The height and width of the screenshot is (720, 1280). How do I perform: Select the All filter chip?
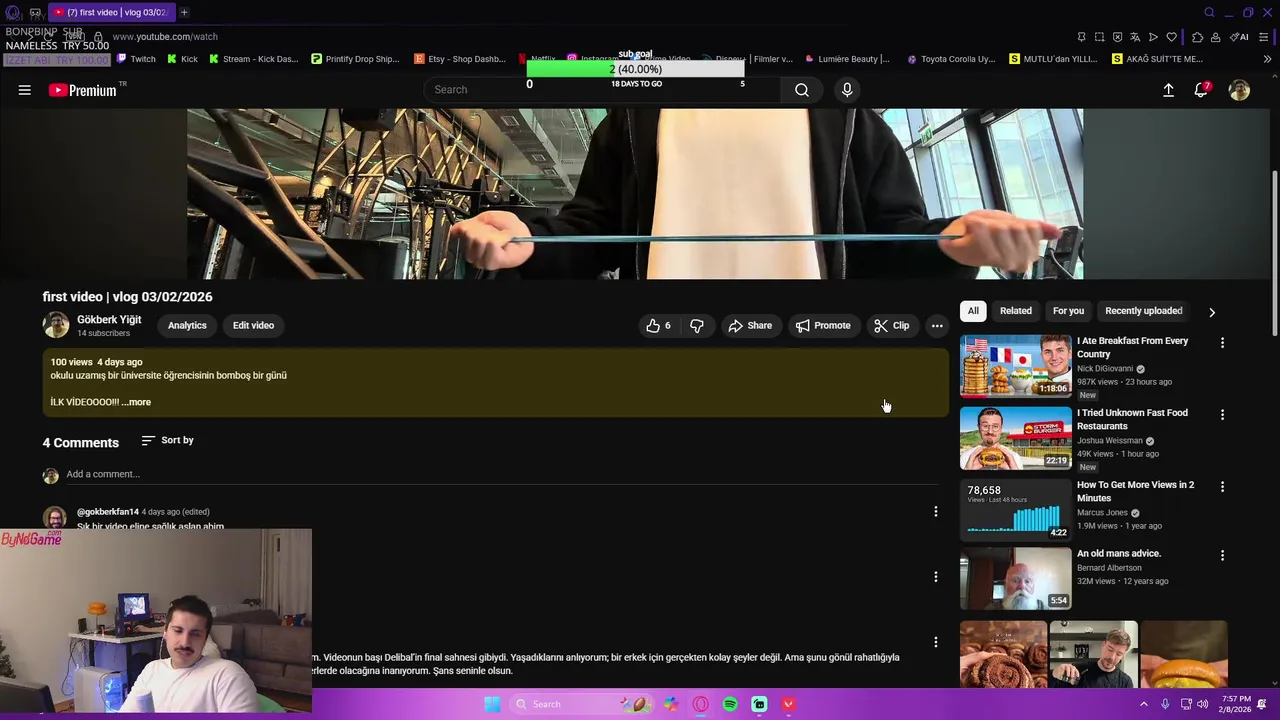[x=973, y=311]
